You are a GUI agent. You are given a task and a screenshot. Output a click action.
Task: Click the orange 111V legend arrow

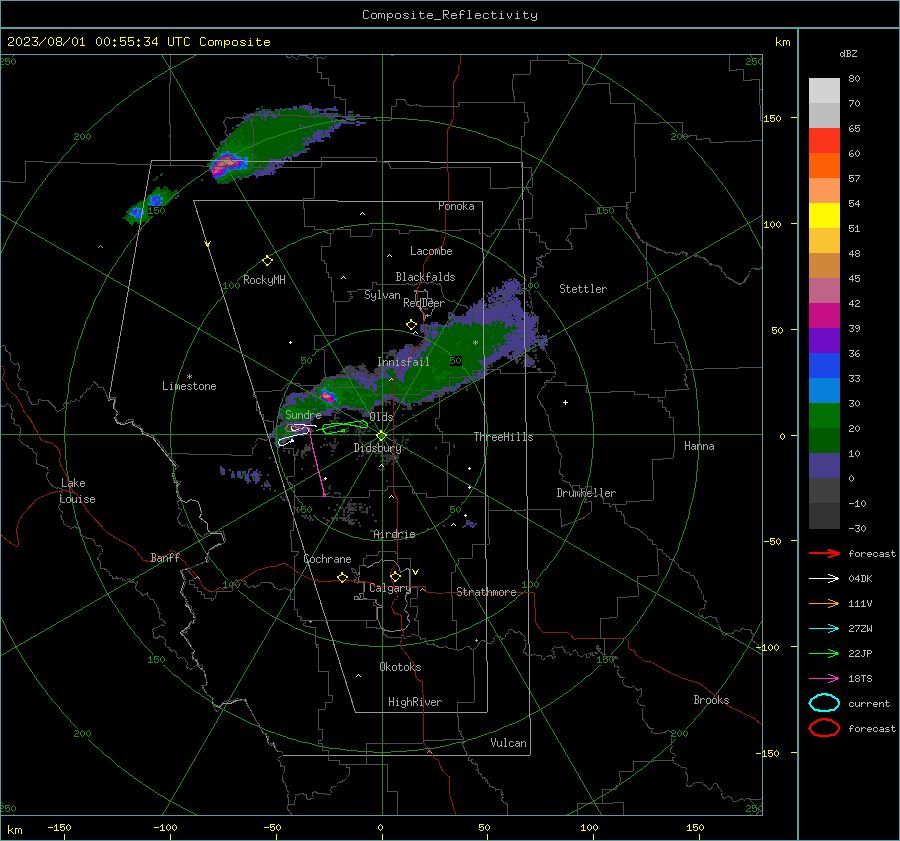tap(824, 603)
